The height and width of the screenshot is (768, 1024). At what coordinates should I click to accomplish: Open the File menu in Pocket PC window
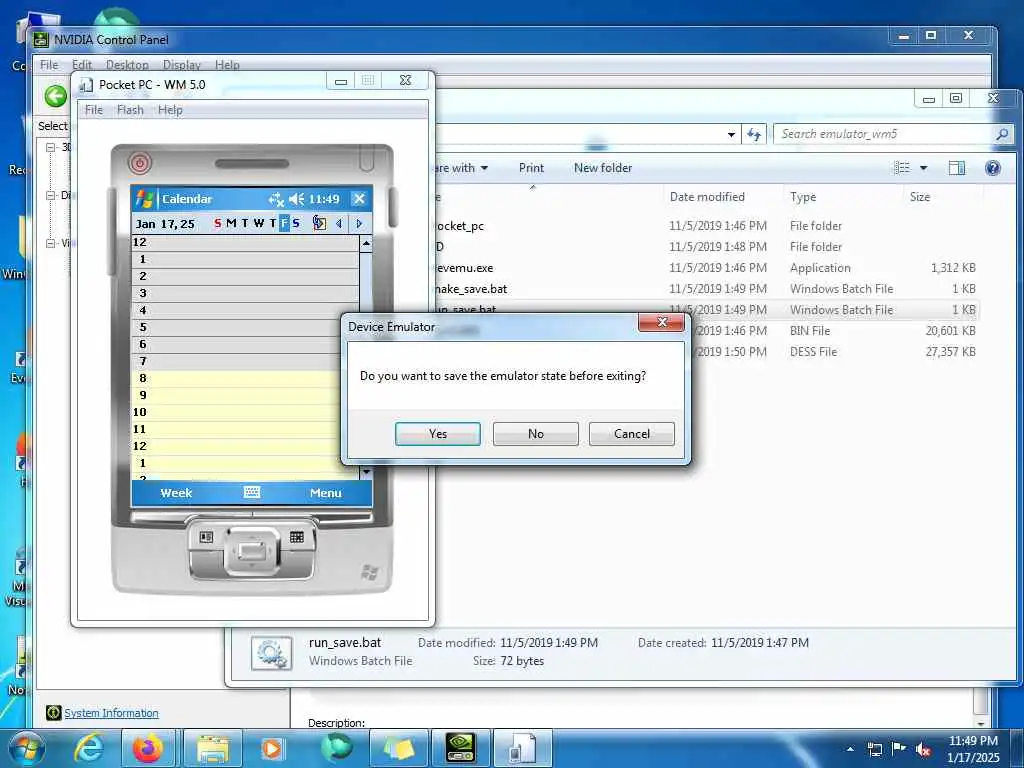click(93, 110)
